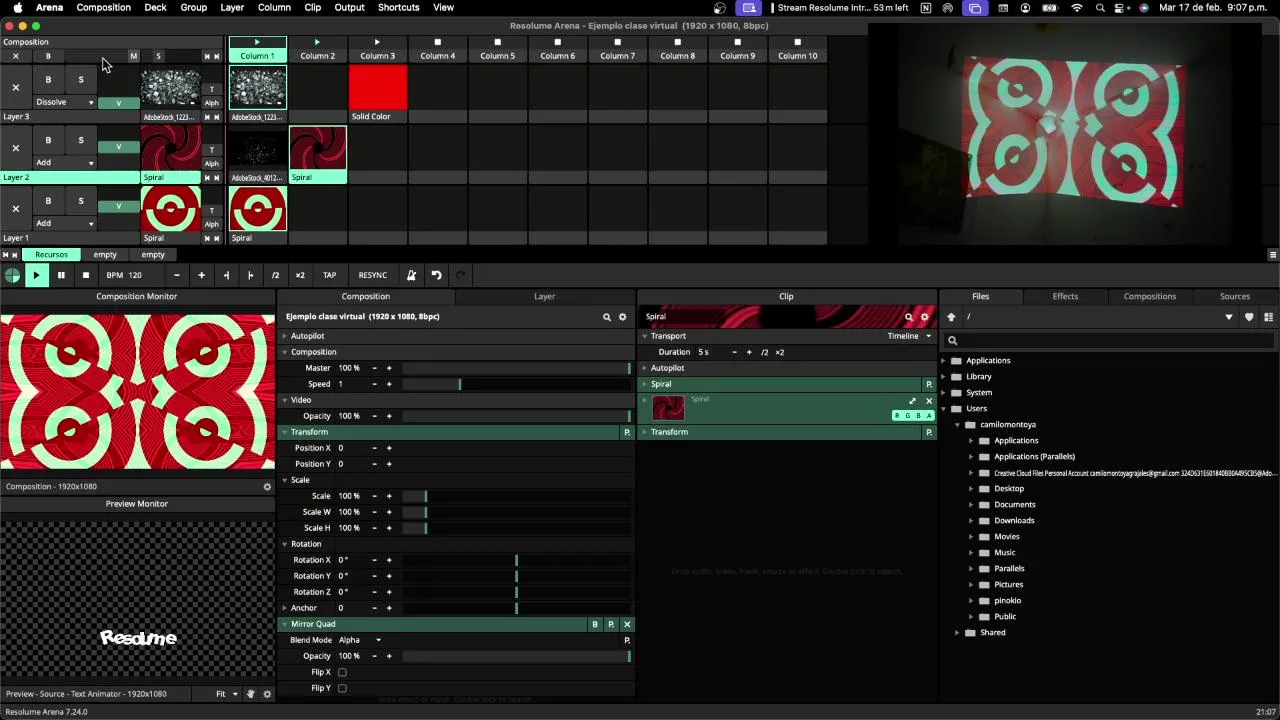This screenshot has width=1280, height=720.
Task: Open Layer 3 Dissolve blend mode dropdown
Action: tap(65, 102)
